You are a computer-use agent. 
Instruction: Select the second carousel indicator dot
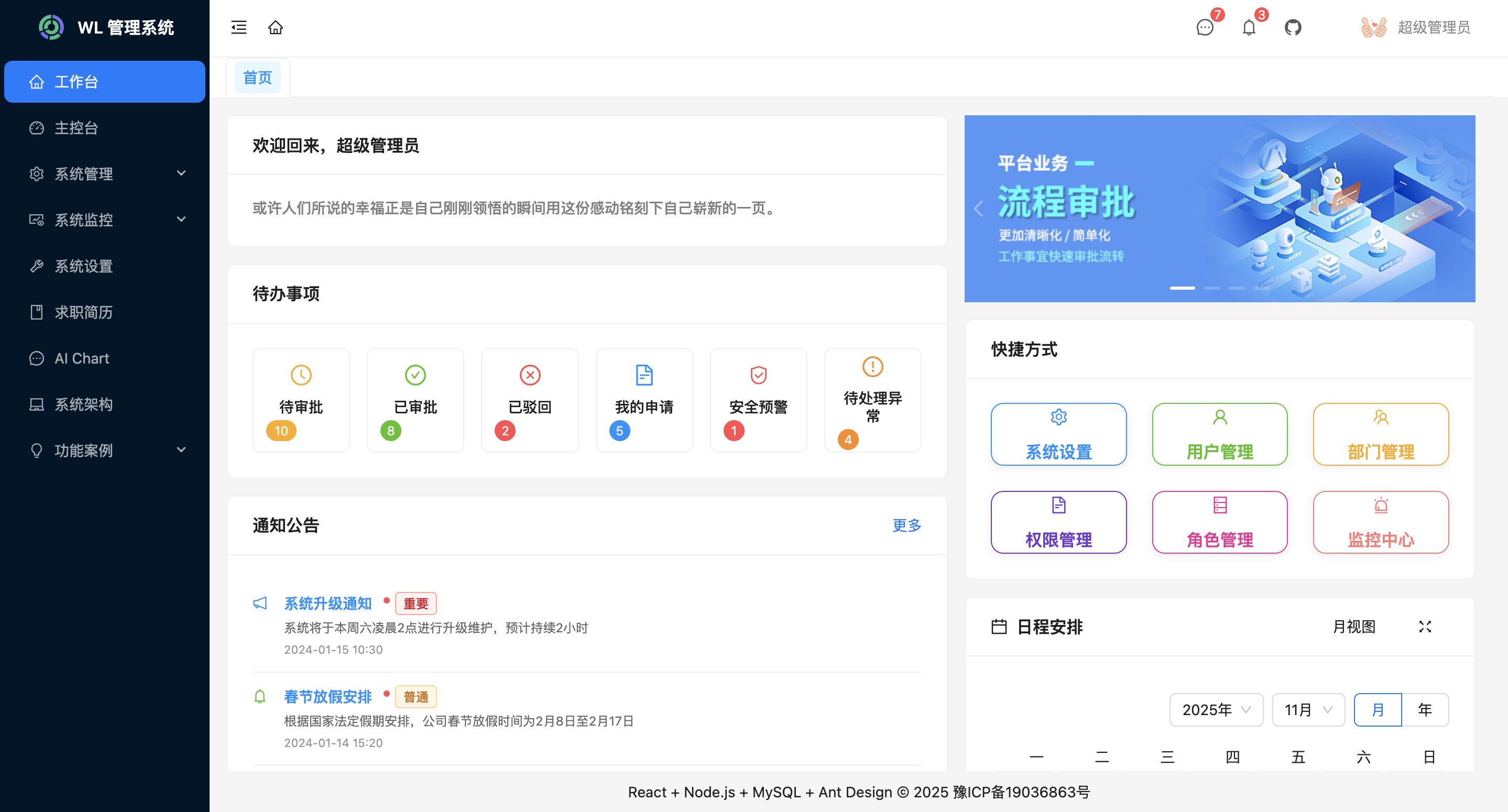pos(1213,288)
